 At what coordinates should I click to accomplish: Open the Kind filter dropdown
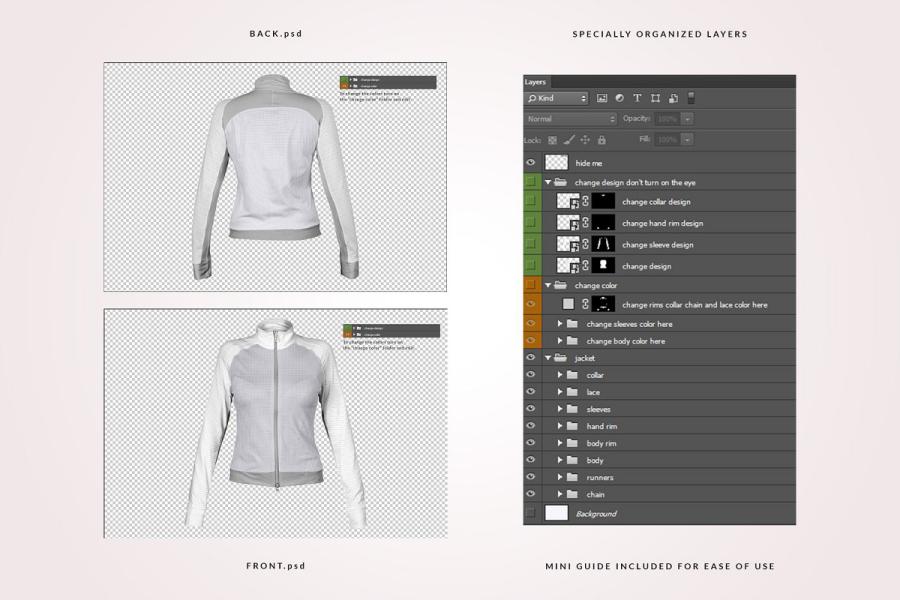click(x=557, y=98)
